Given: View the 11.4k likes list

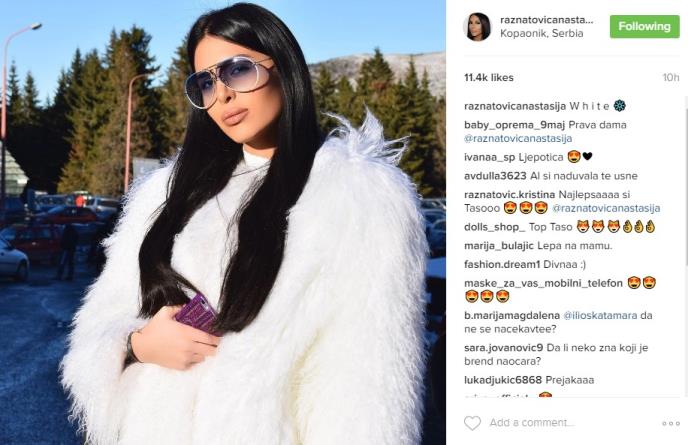Looking at the screenshot, I should (489, 78).
